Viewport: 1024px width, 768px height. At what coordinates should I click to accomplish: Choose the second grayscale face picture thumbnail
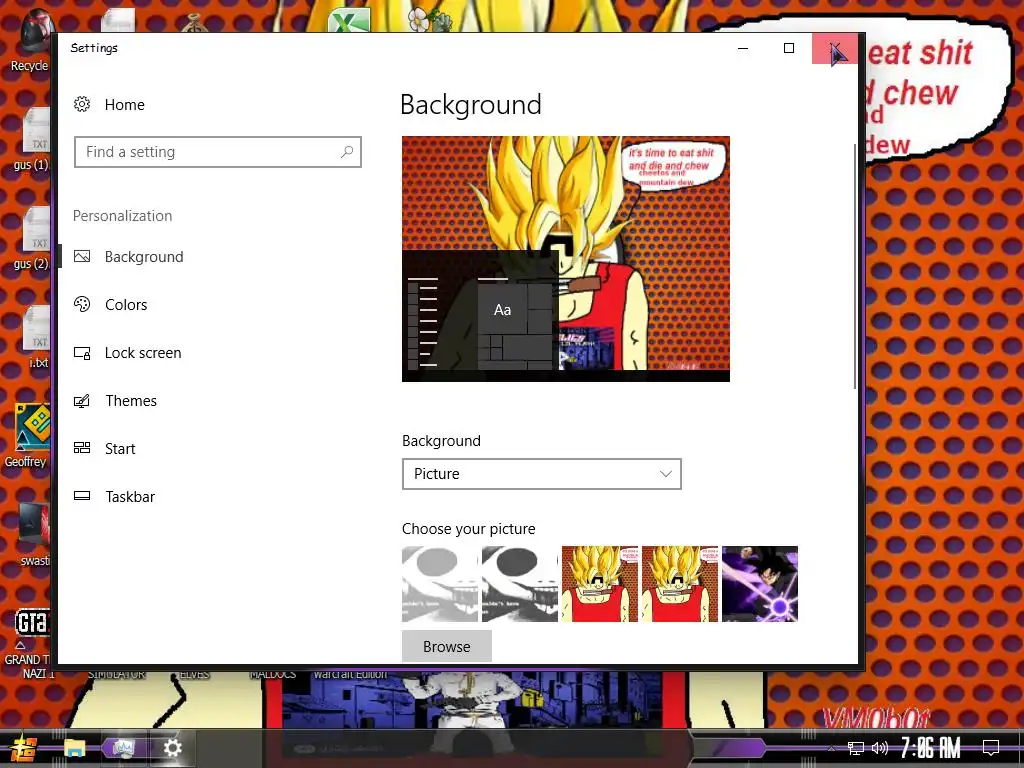coord(520,584)
